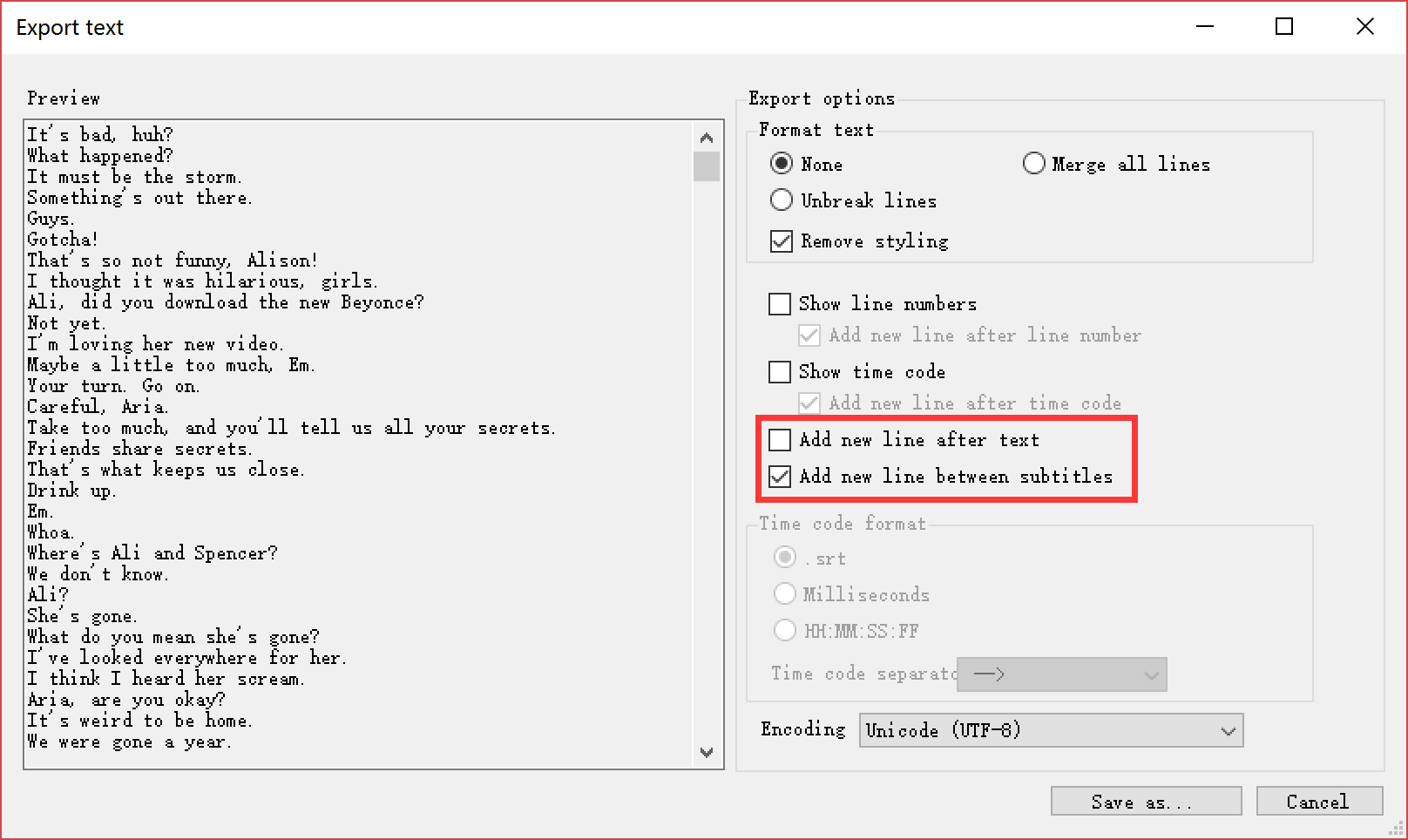Click the preview scrollbar down arrow
Image resolution: width=1408 pixels, height=840 pixels.
click(x=707, y=752)
